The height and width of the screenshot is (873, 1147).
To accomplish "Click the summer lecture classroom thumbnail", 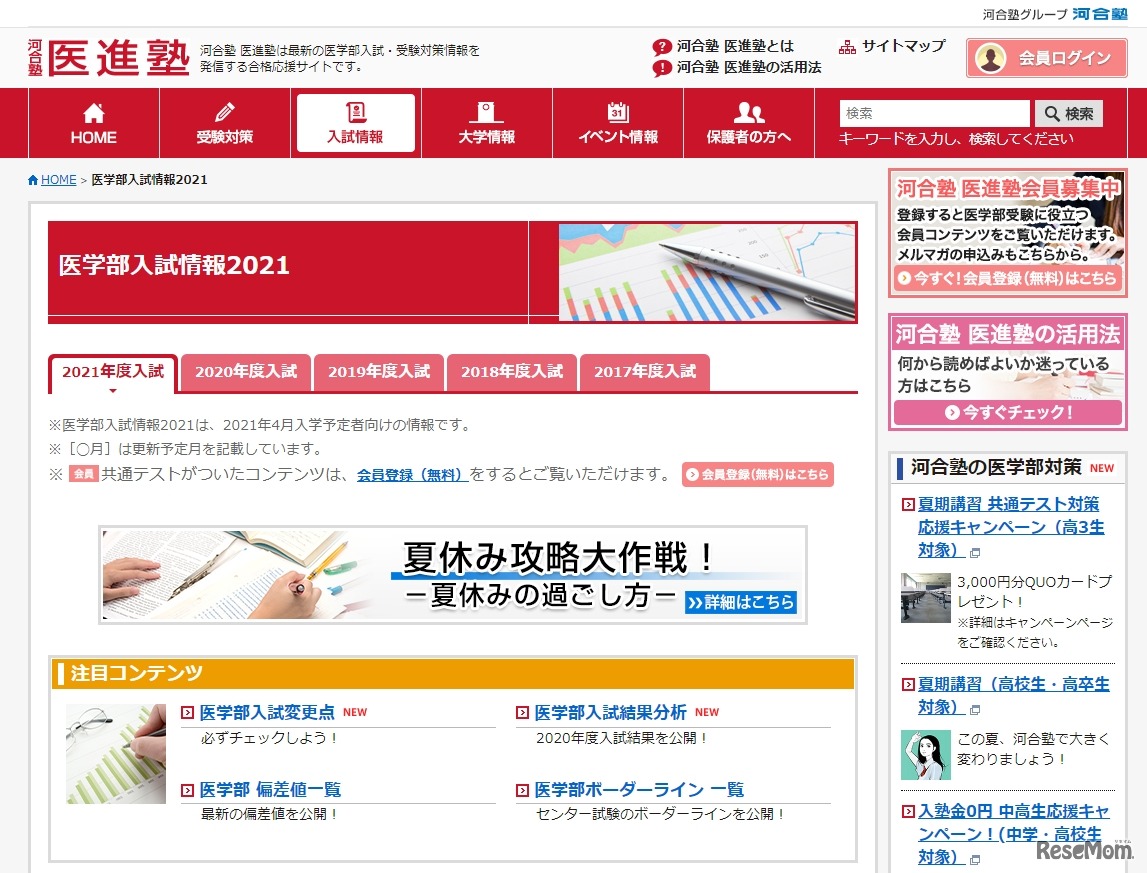I will [925, 600].
